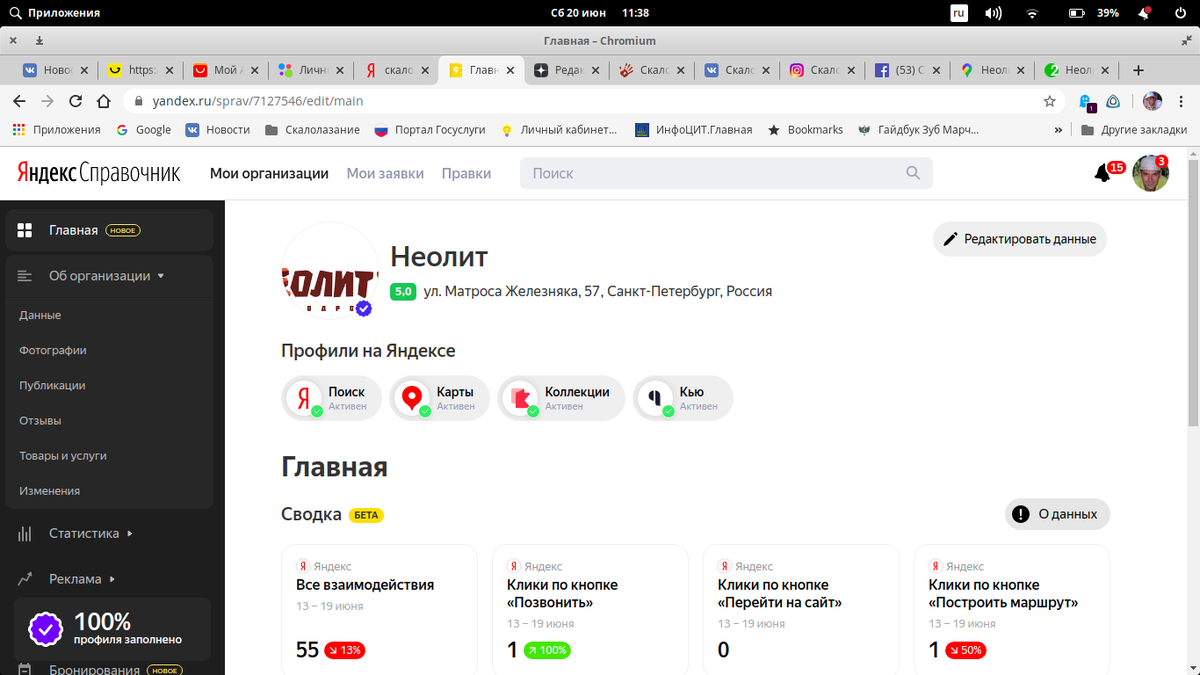Click «Перейти на сайт» clicks card
The image size is (1200, 675).
tap(801, 610)
